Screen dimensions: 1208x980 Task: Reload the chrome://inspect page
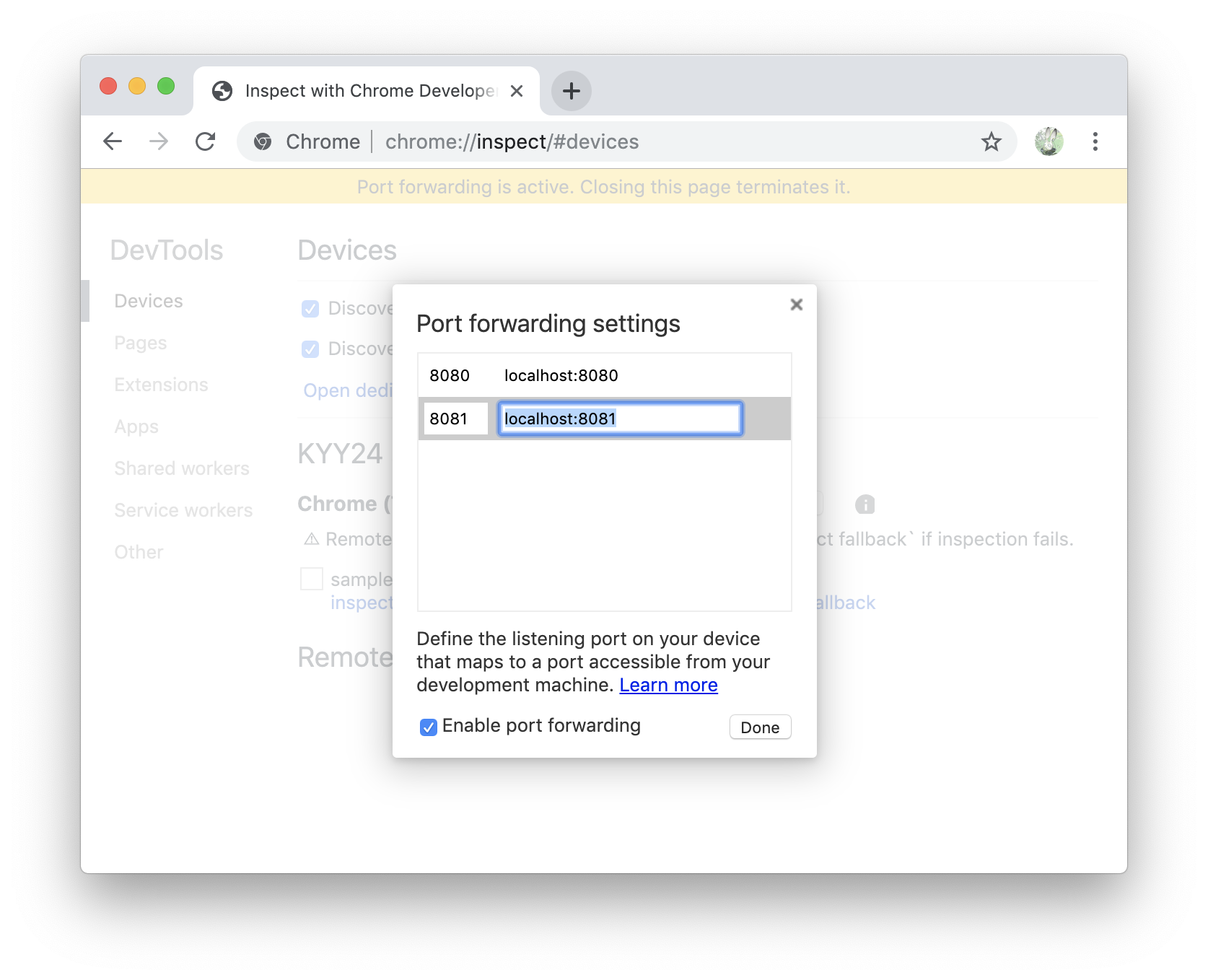(206, 141)
